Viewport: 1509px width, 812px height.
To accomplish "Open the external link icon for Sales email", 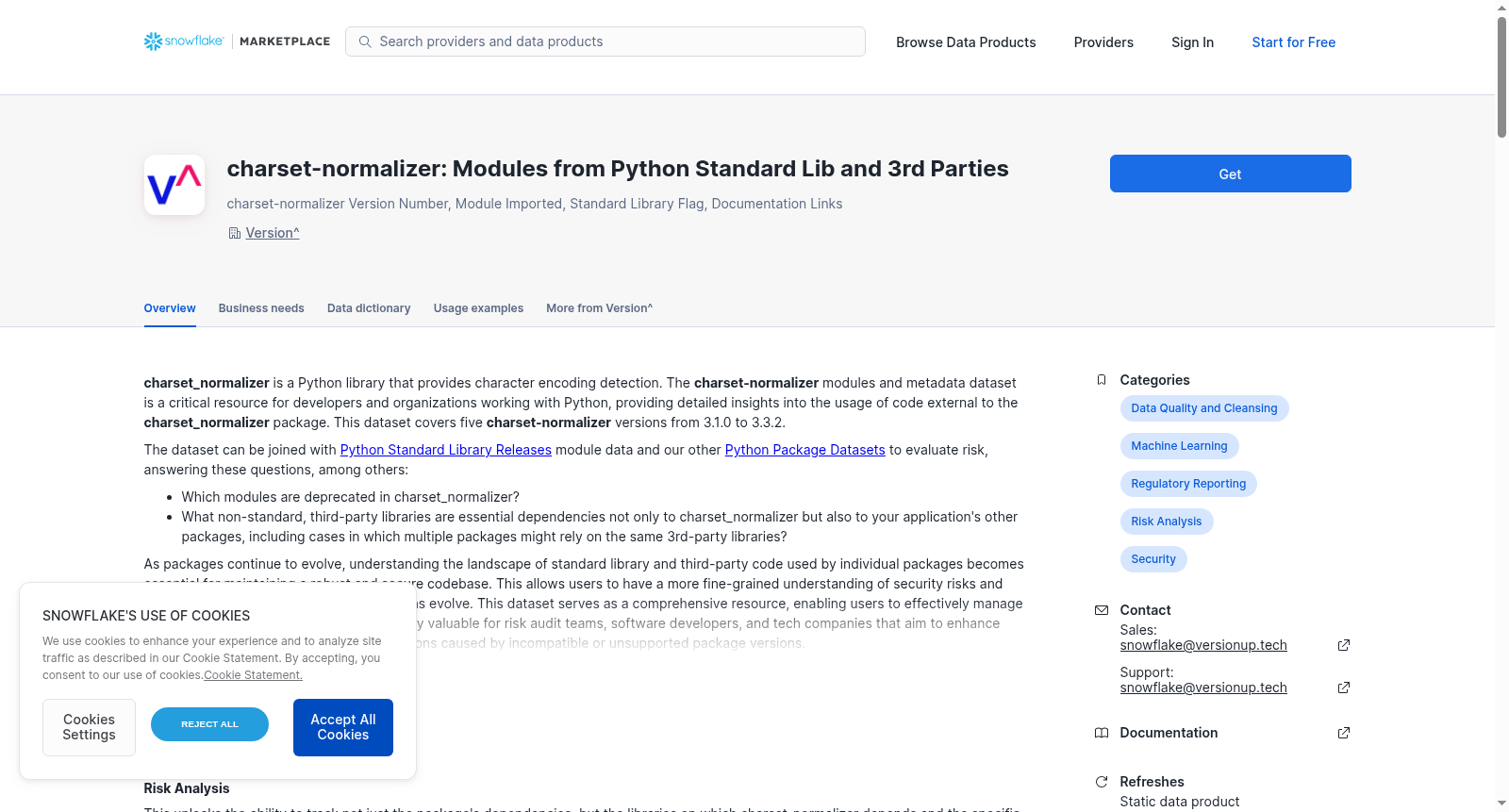I will pos(1344,645).
